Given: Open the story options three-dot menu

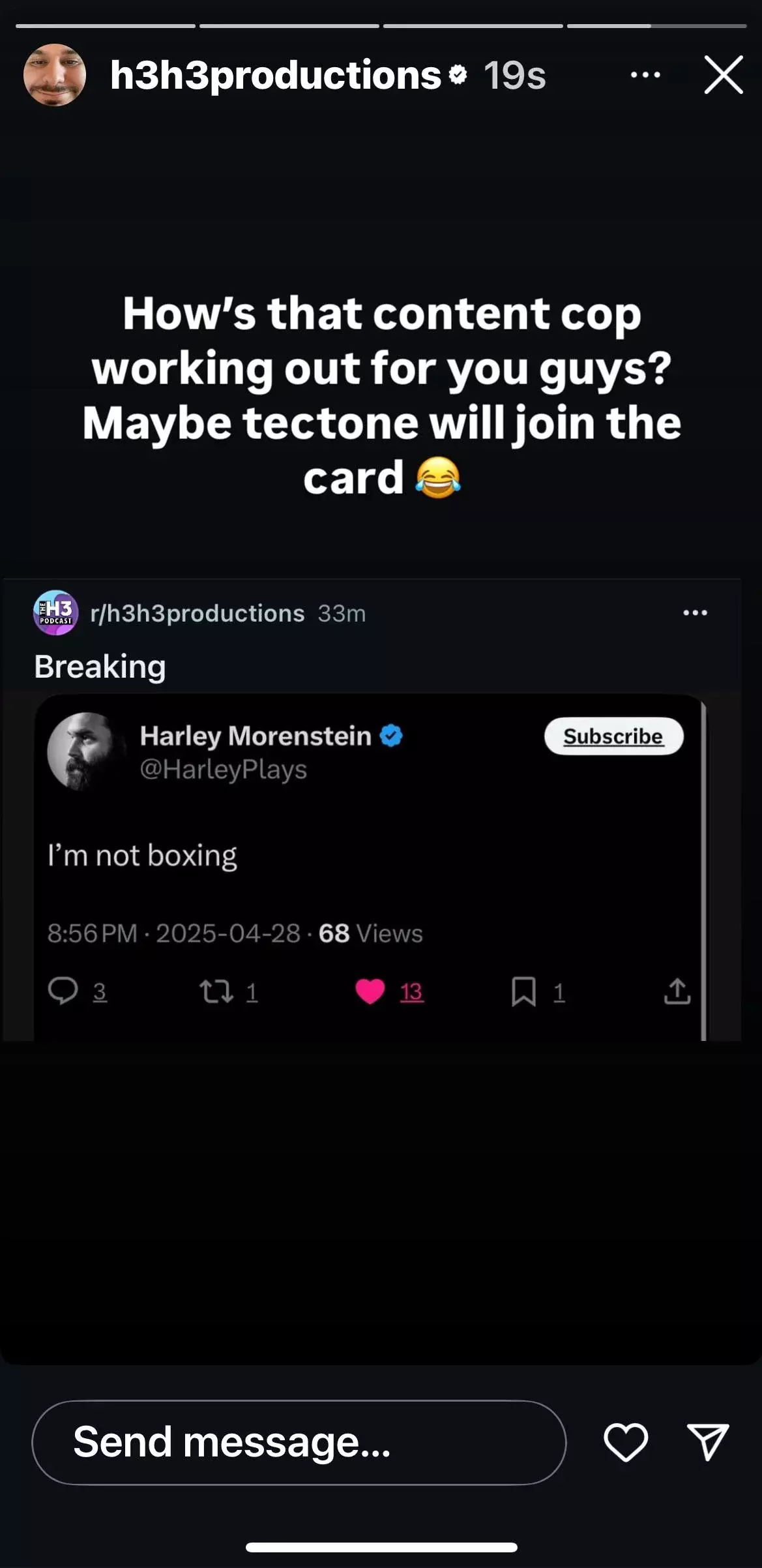Looking at the screenshot, I should (x=645, y=75).
